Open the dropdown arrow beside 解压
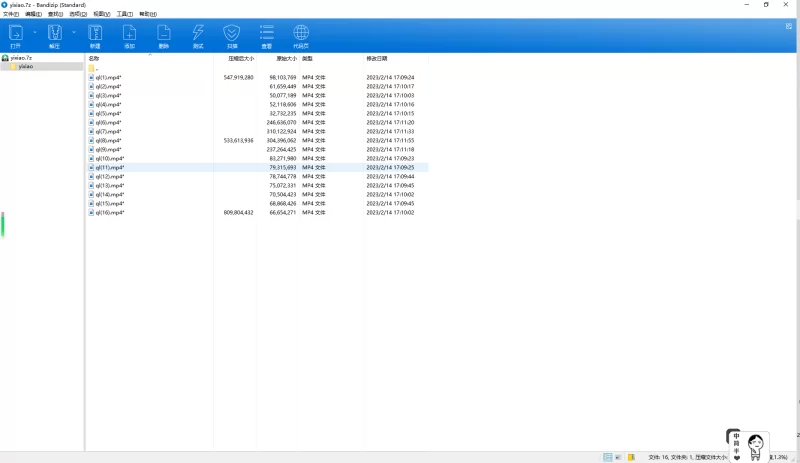Viewport: 800px width, 463px height. (73, 33)
